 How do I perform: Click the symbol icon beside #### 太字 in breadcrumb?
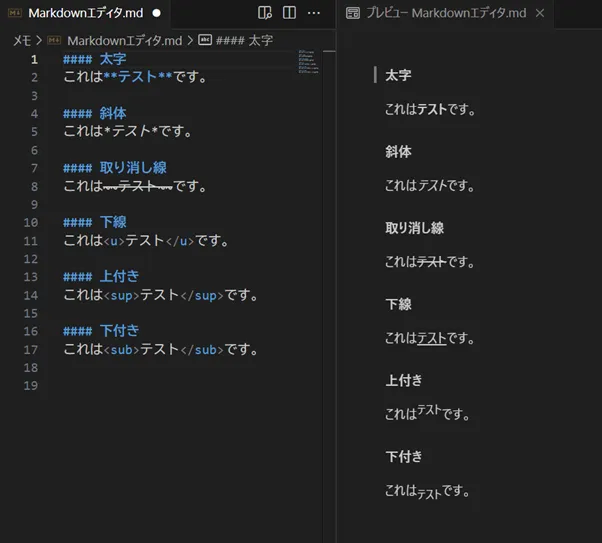pos(205,40)
